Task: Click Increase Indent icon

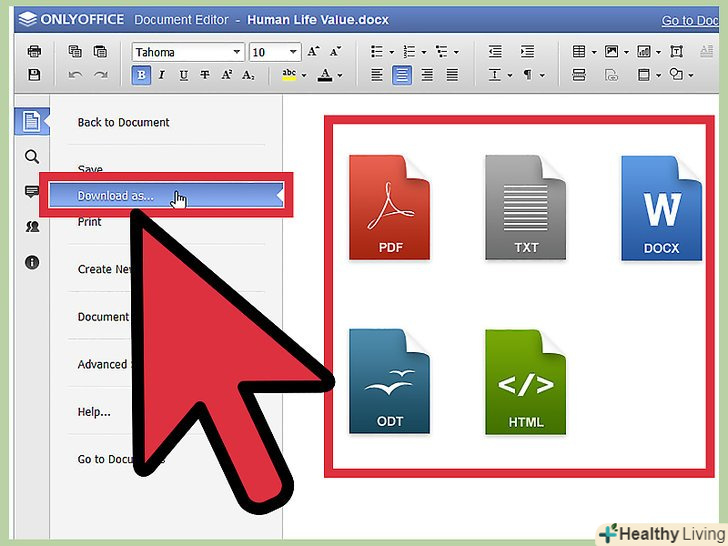Action: pyautogui.click(x=527, y=51)
